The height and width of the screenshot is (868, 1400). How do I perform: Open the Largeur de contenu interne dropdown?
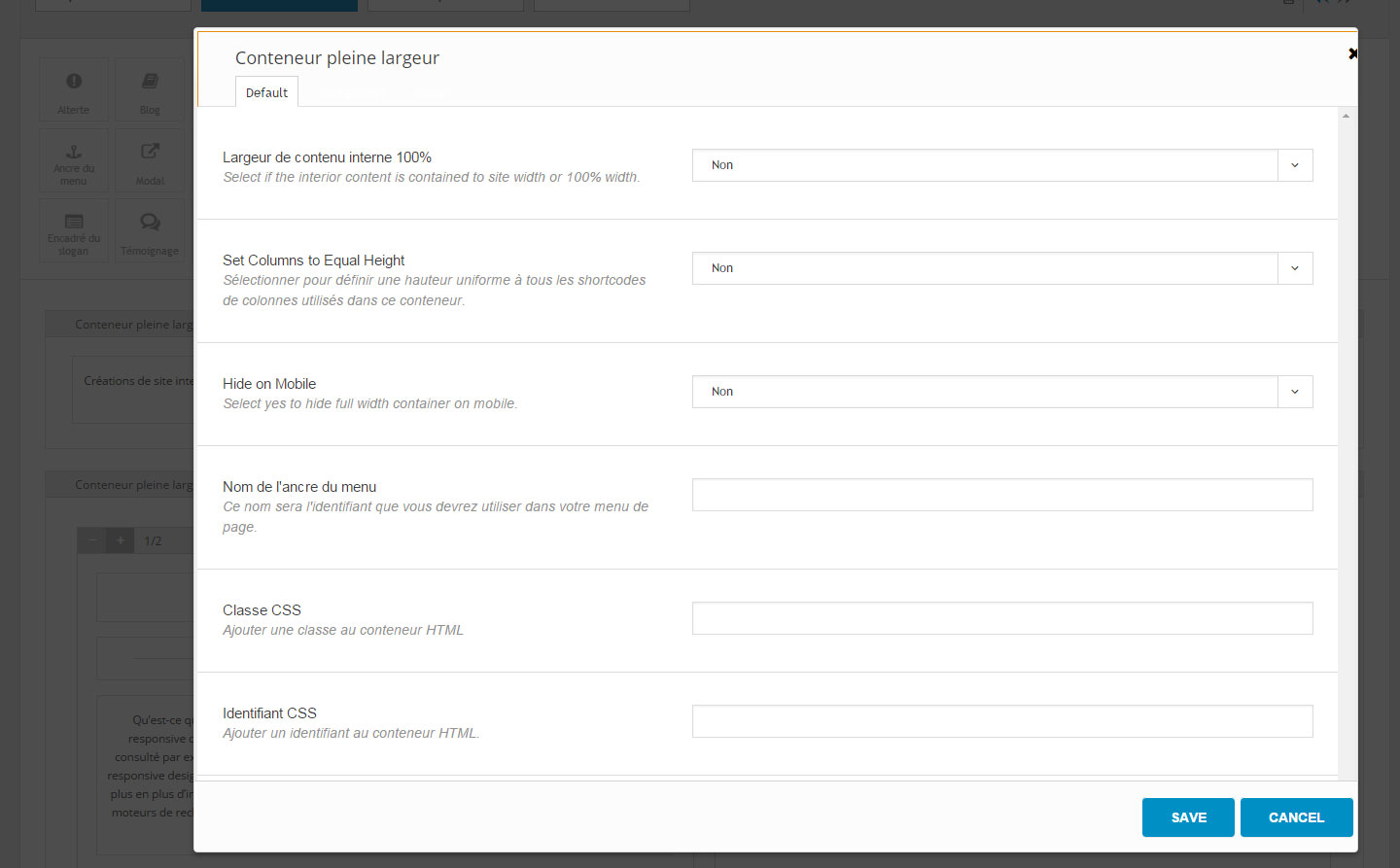coord(1001,165)
